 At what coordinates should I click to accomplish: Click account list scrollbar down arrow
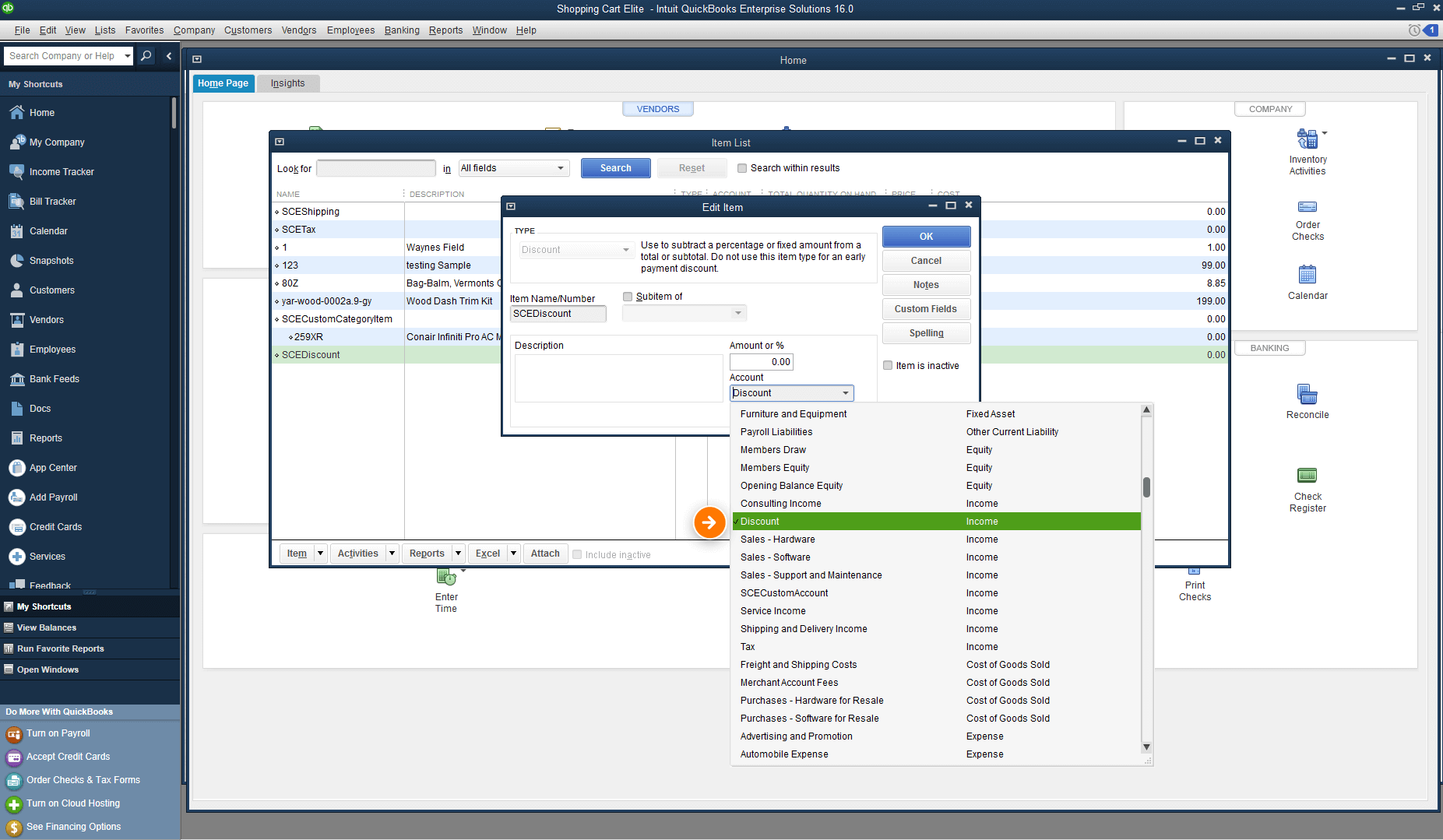click(1146, 747)
